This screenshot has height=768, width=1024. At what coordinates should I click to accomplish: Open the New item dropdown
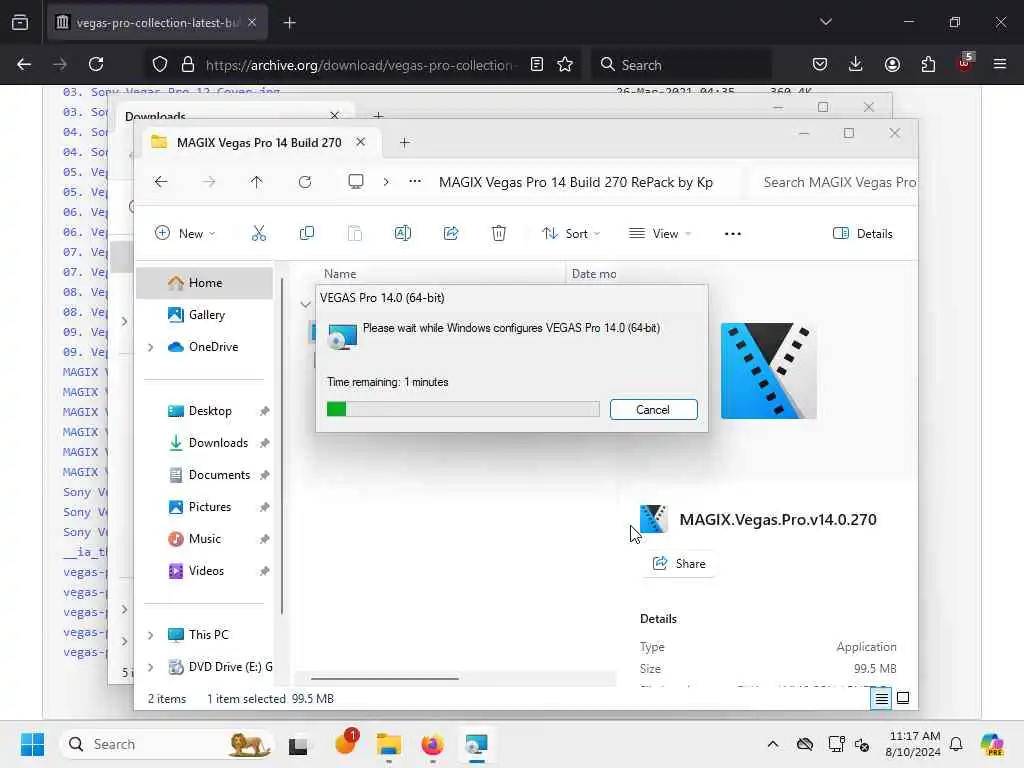[185, 233]
